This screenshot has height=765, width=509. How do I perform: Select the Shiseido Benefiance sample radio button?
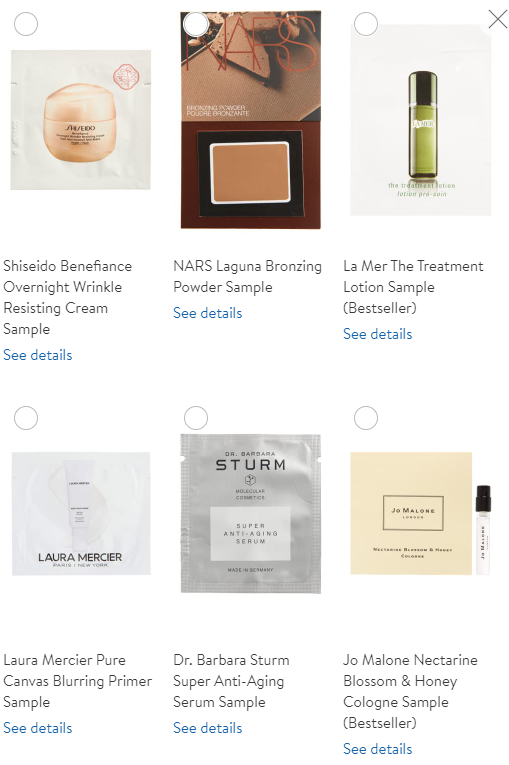point(26,23)
